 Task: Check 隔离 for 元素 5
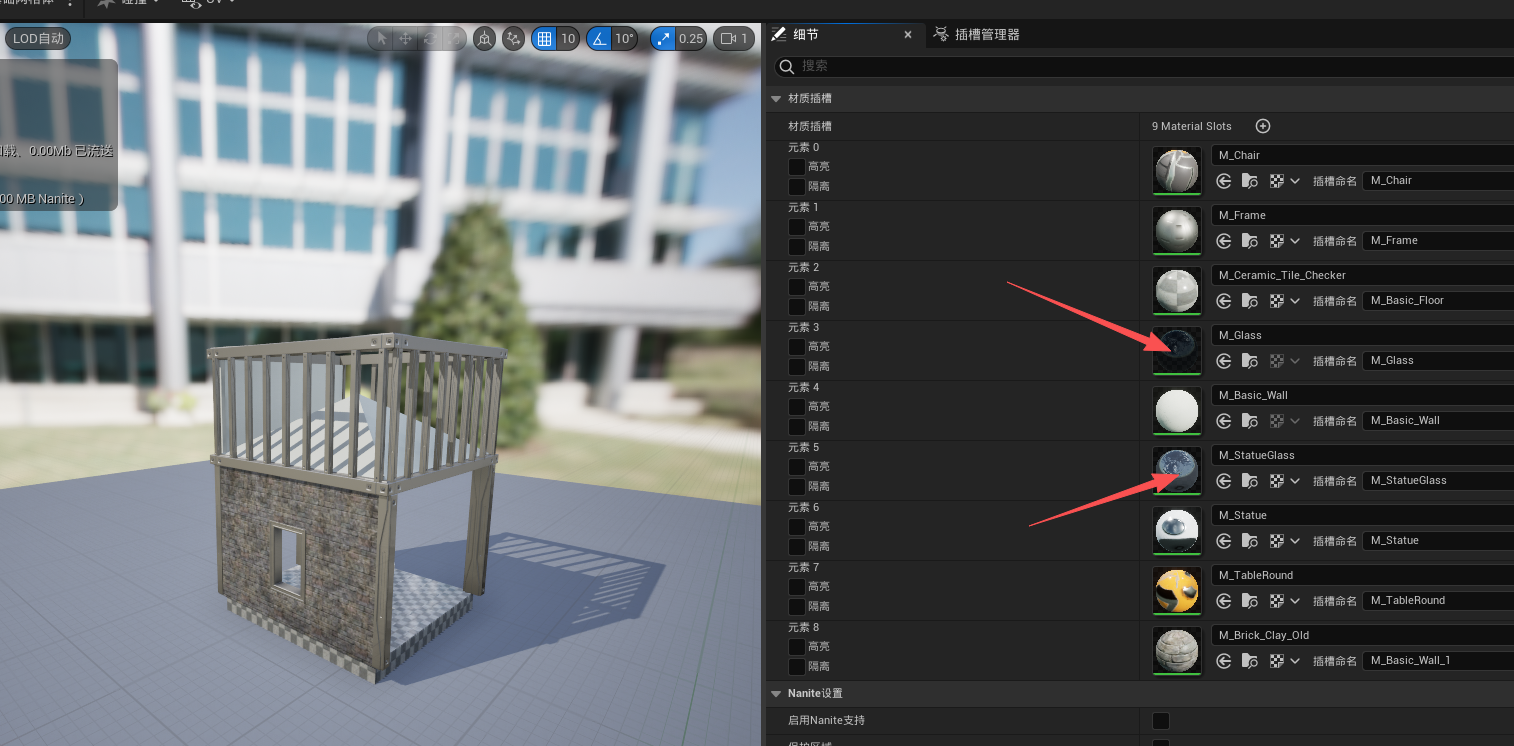[797, 487]
